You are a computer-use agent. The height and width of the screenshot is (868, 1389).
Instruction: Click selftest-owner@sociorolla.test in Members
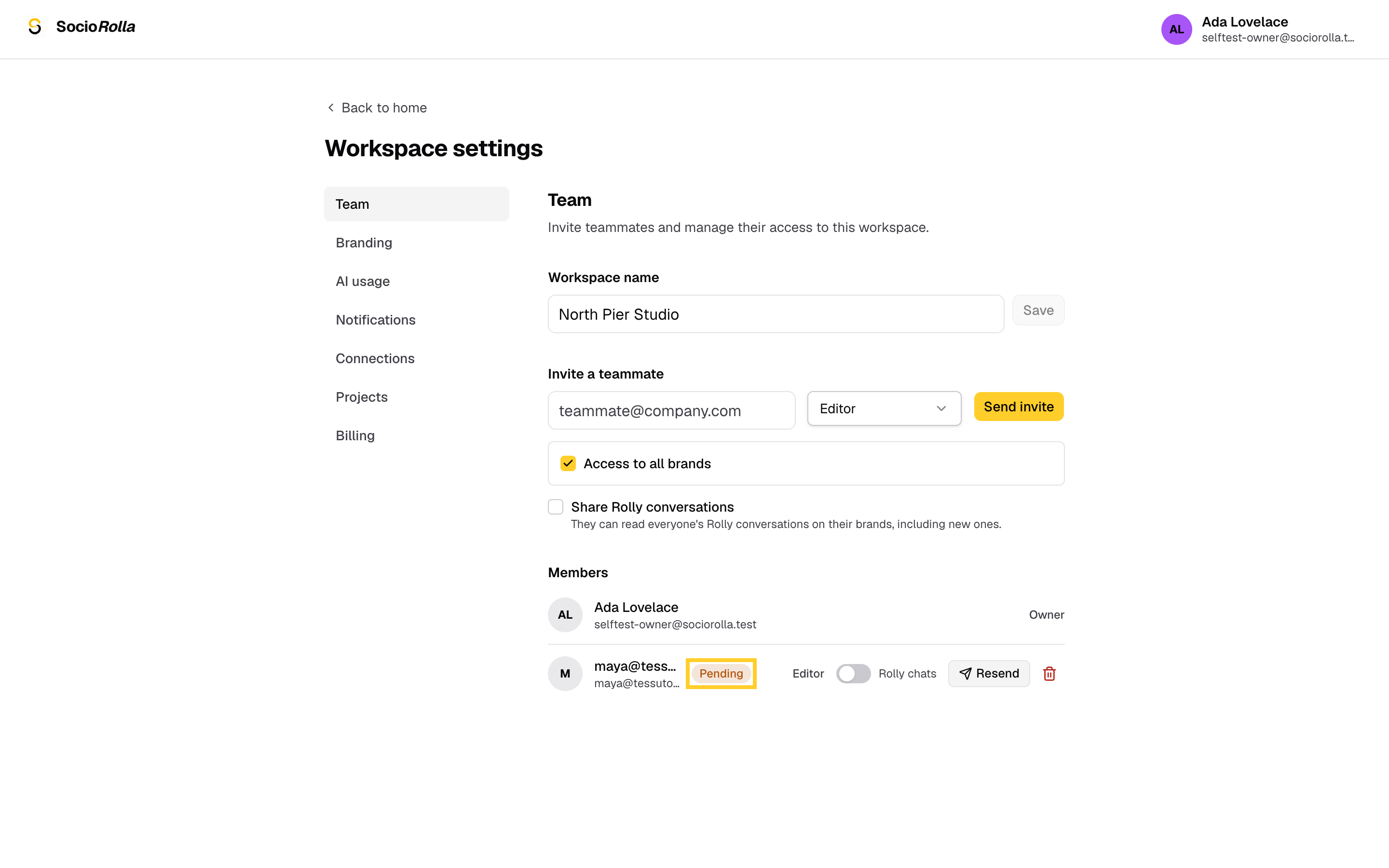tap(675, 624)
